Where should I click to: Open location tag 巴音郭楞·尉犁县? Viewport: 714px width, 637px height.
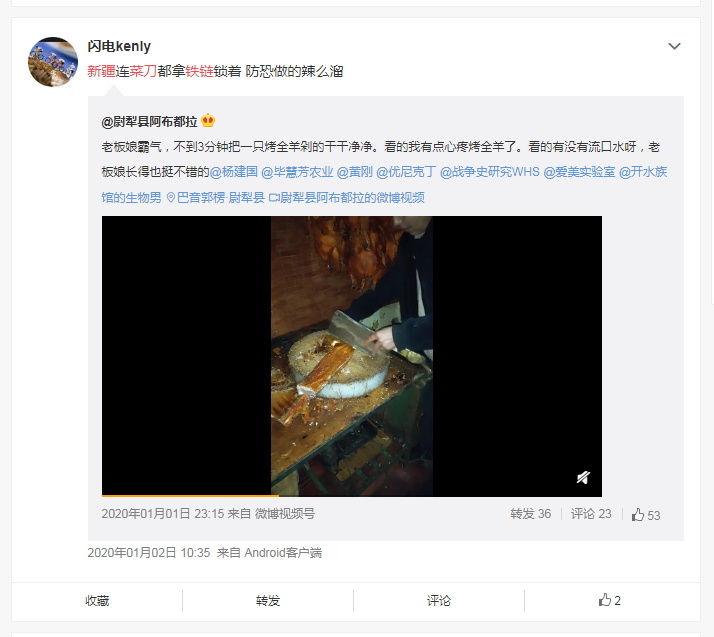pyautogui.click(x=216, y=197)
